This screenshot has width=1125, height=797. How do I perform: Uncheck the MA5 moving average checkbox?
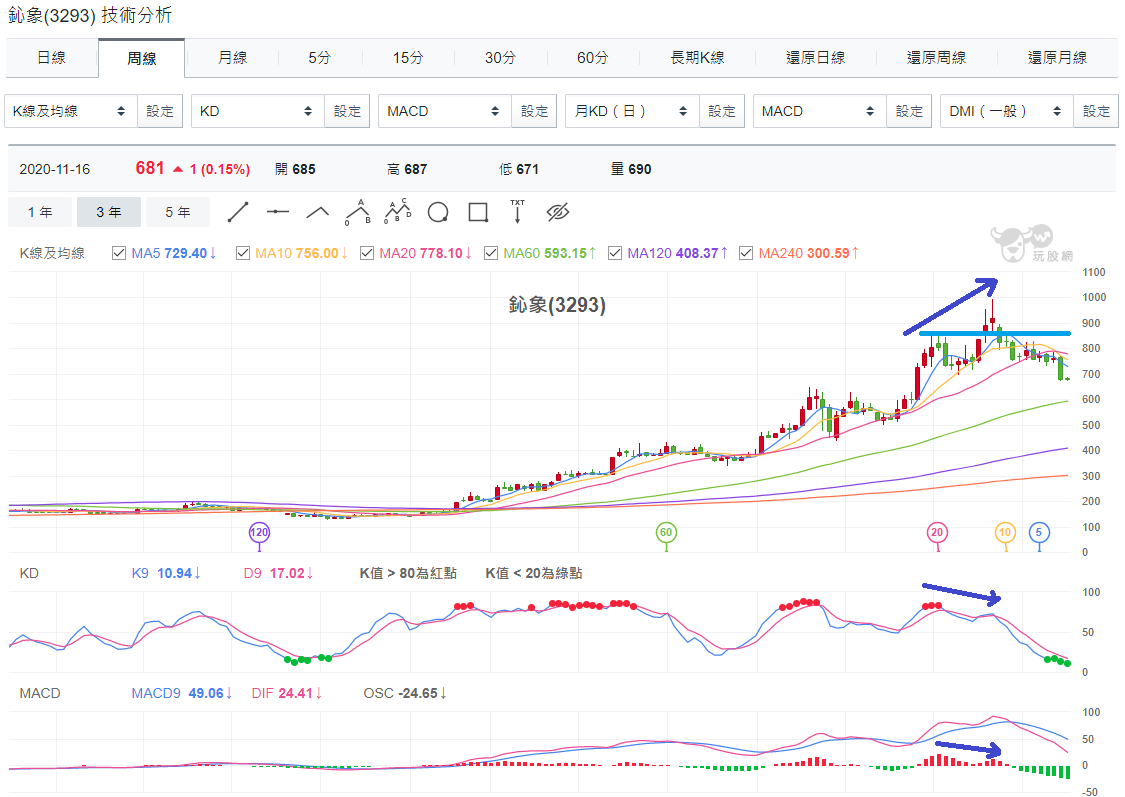(x=119, y=253)
